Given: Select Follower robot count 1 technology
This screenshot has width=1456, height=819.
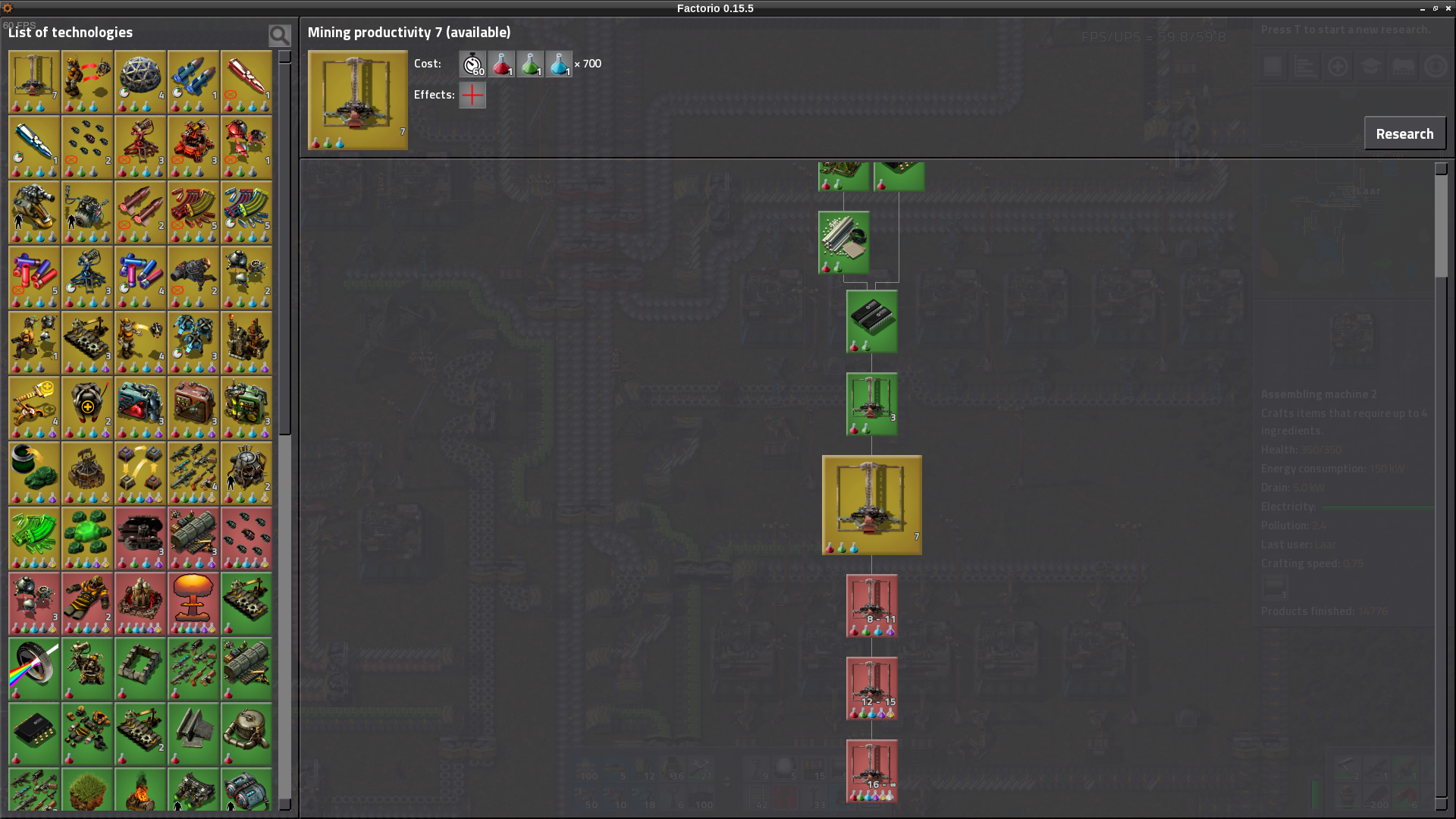Looking at the screenshot, I should [34, 343].
